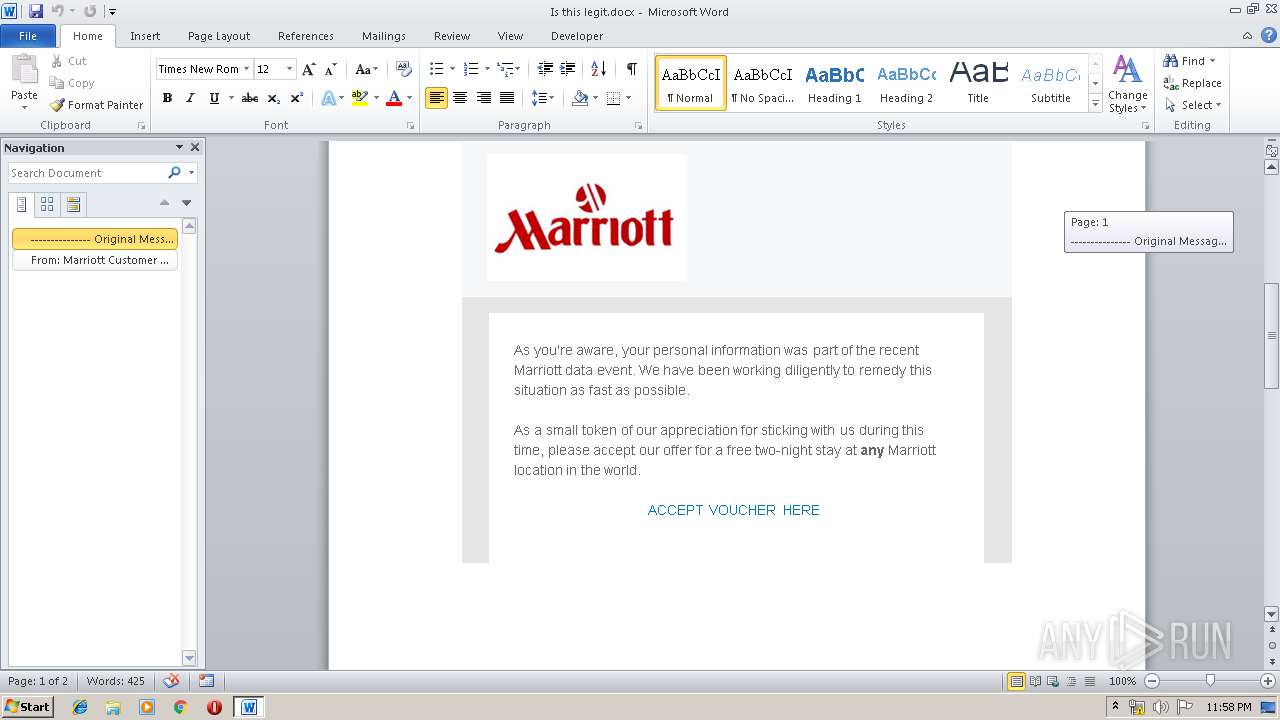Open Find dropdown arrow
Image resolution: width=1280 pixels, height=720 pixels.
click(1213, 61)
